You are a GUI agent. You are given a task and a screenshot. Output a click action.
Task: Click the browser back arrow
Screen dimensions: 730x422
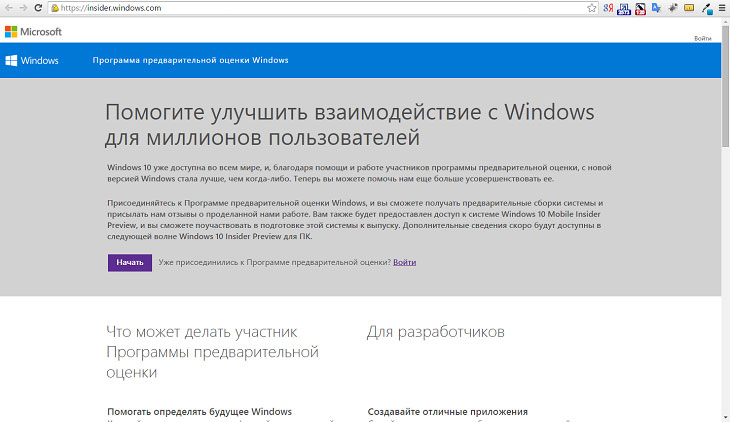pos(9,8)
